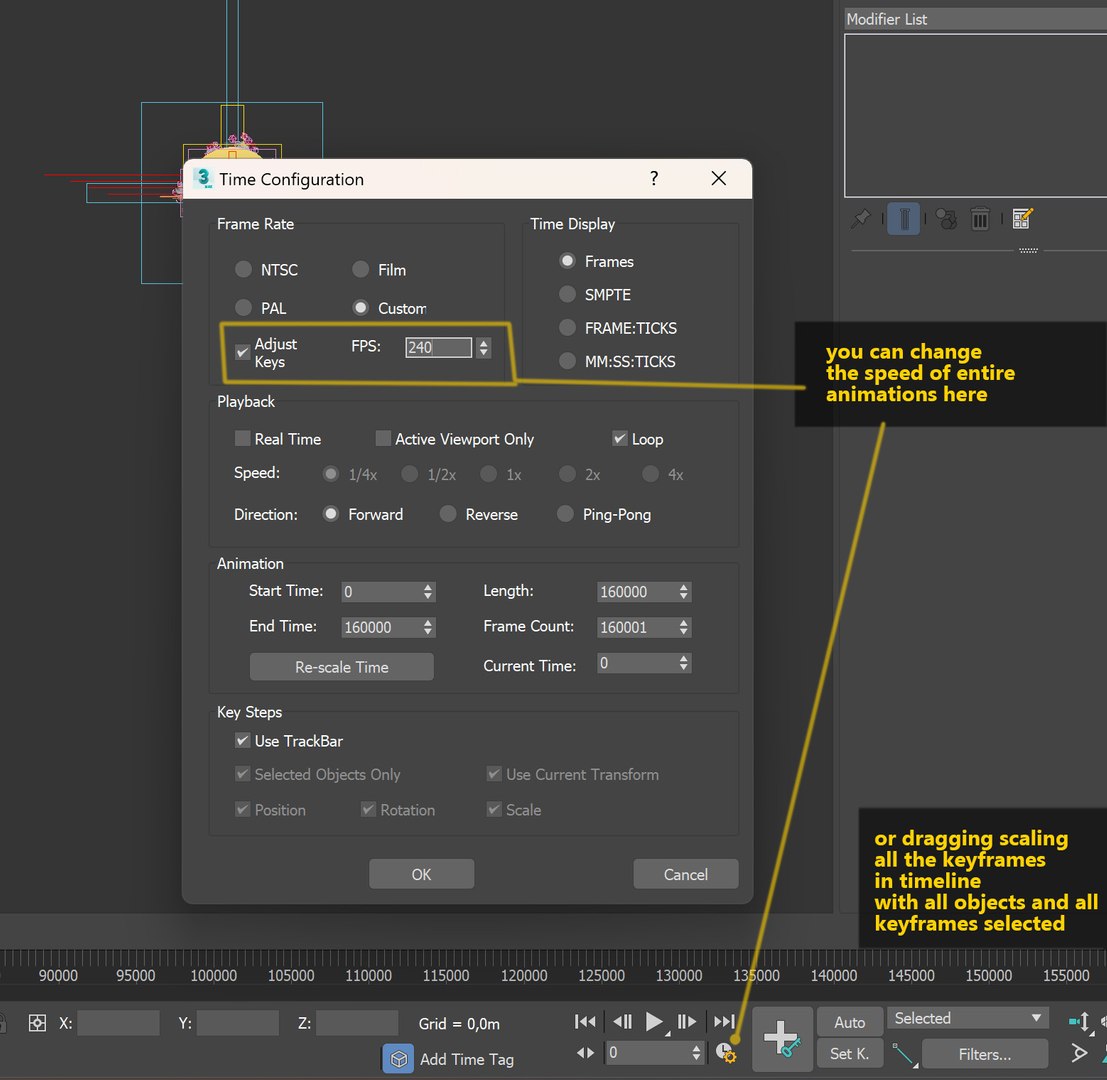The height and width of the screenshot is (1080, 1107).
Task: Open Configure Modifier Sets icon
Action: pos(1022,219)
